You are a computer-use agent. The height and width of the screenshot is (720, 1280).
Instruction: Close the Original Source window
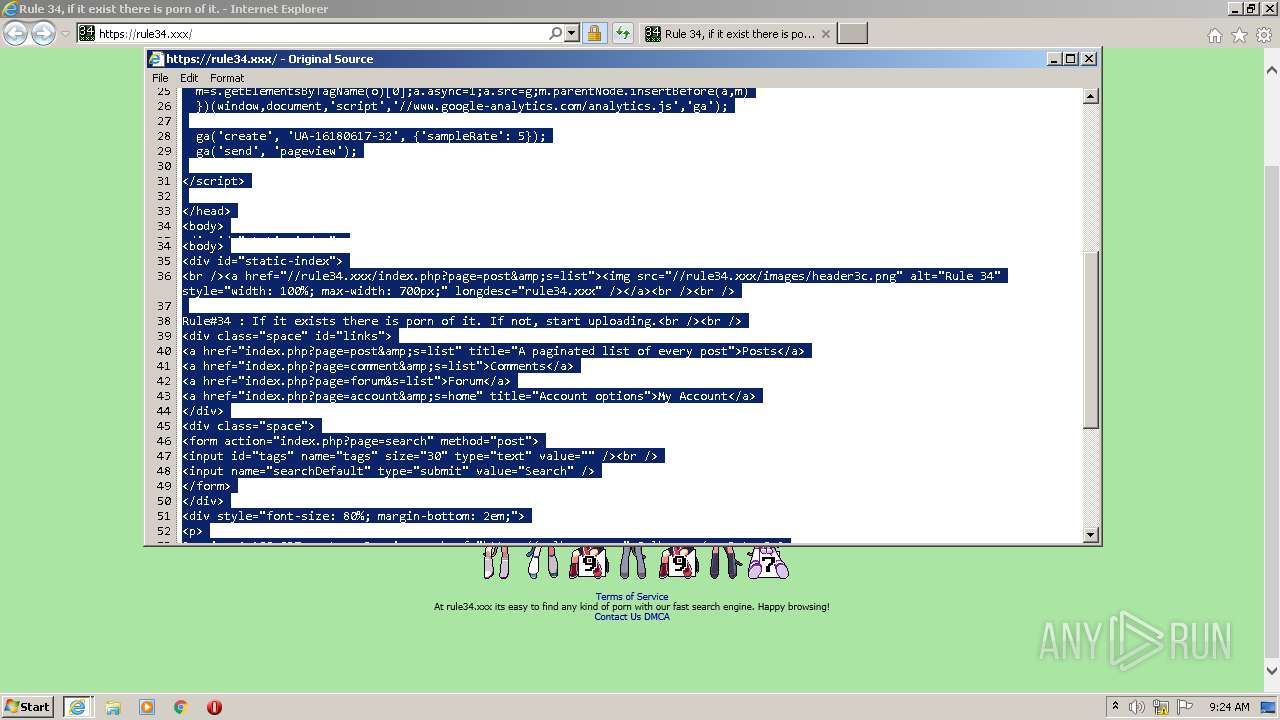(x=1089, y=59)
